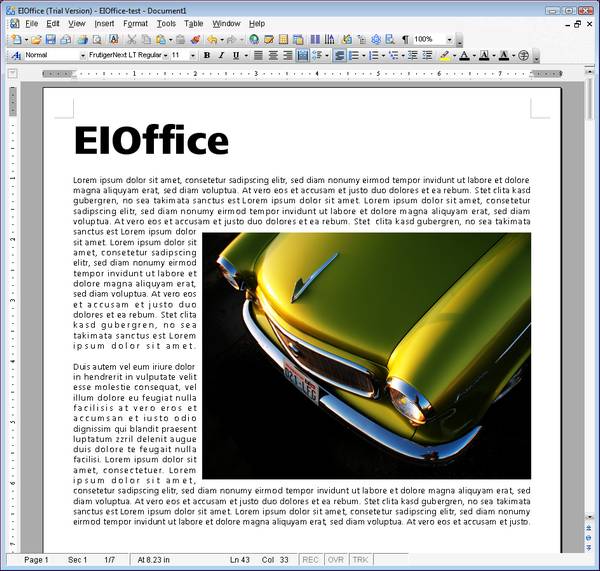Save the document with the floppy disk icon
Viewport: 600px width, 571px height.
coord(51,39)
